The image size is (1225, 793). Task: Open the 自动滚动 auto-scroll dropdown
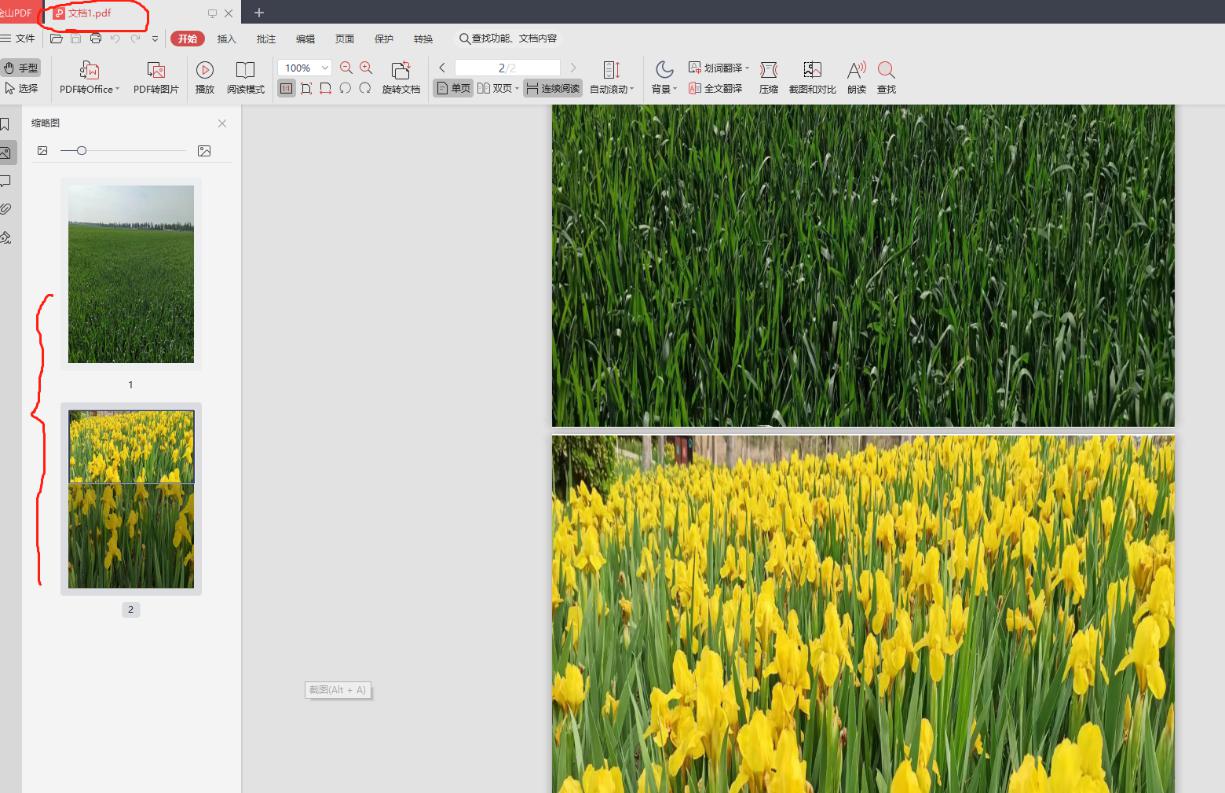[612, 78]
